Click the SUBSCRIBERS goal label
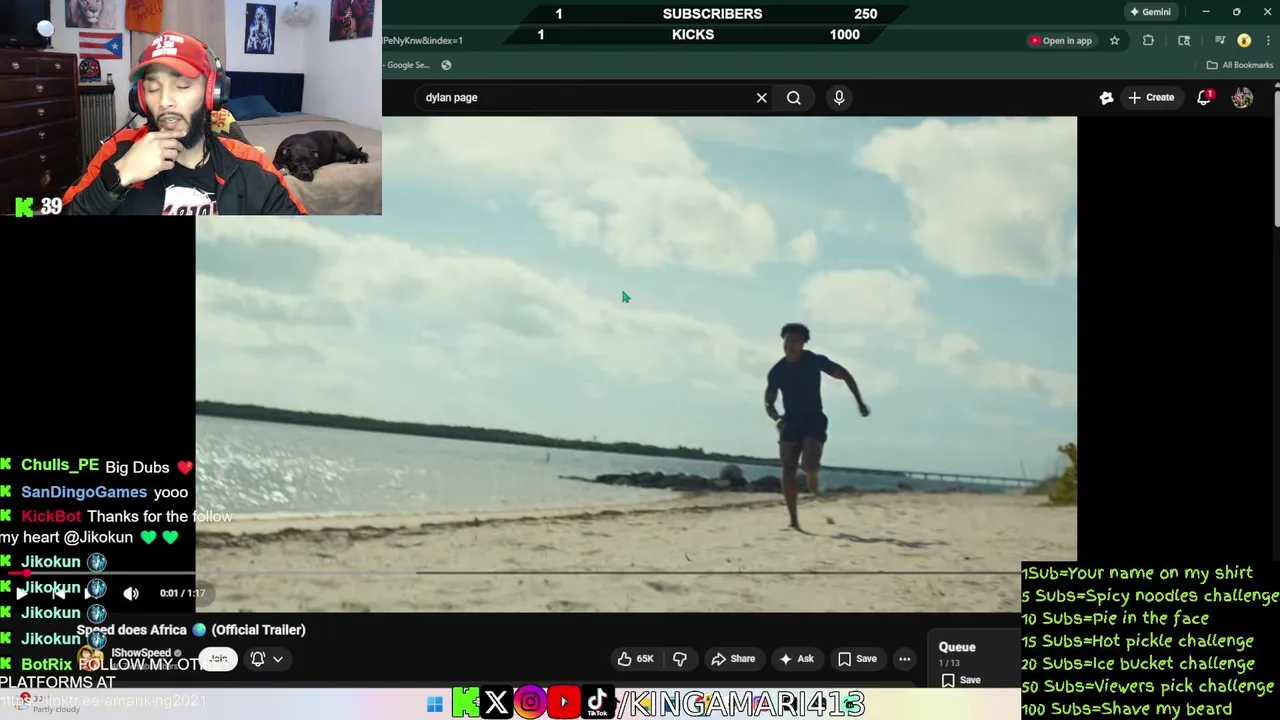This screenshot has height=720, width=1280. coord(712,14)
